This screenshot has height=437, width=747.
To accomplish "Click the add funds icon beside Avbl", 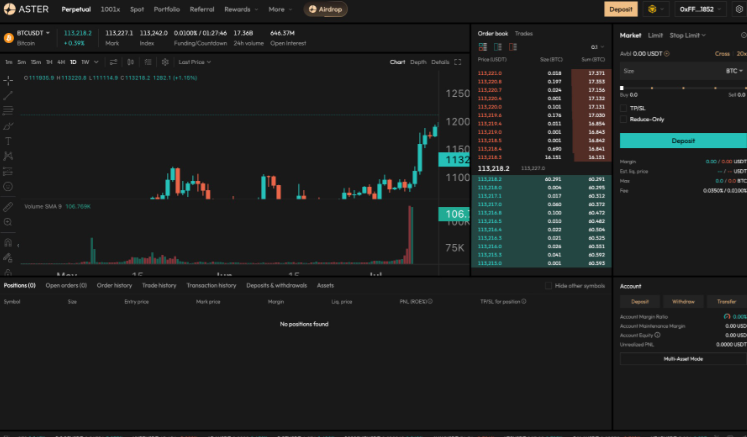I will [667, 54].
